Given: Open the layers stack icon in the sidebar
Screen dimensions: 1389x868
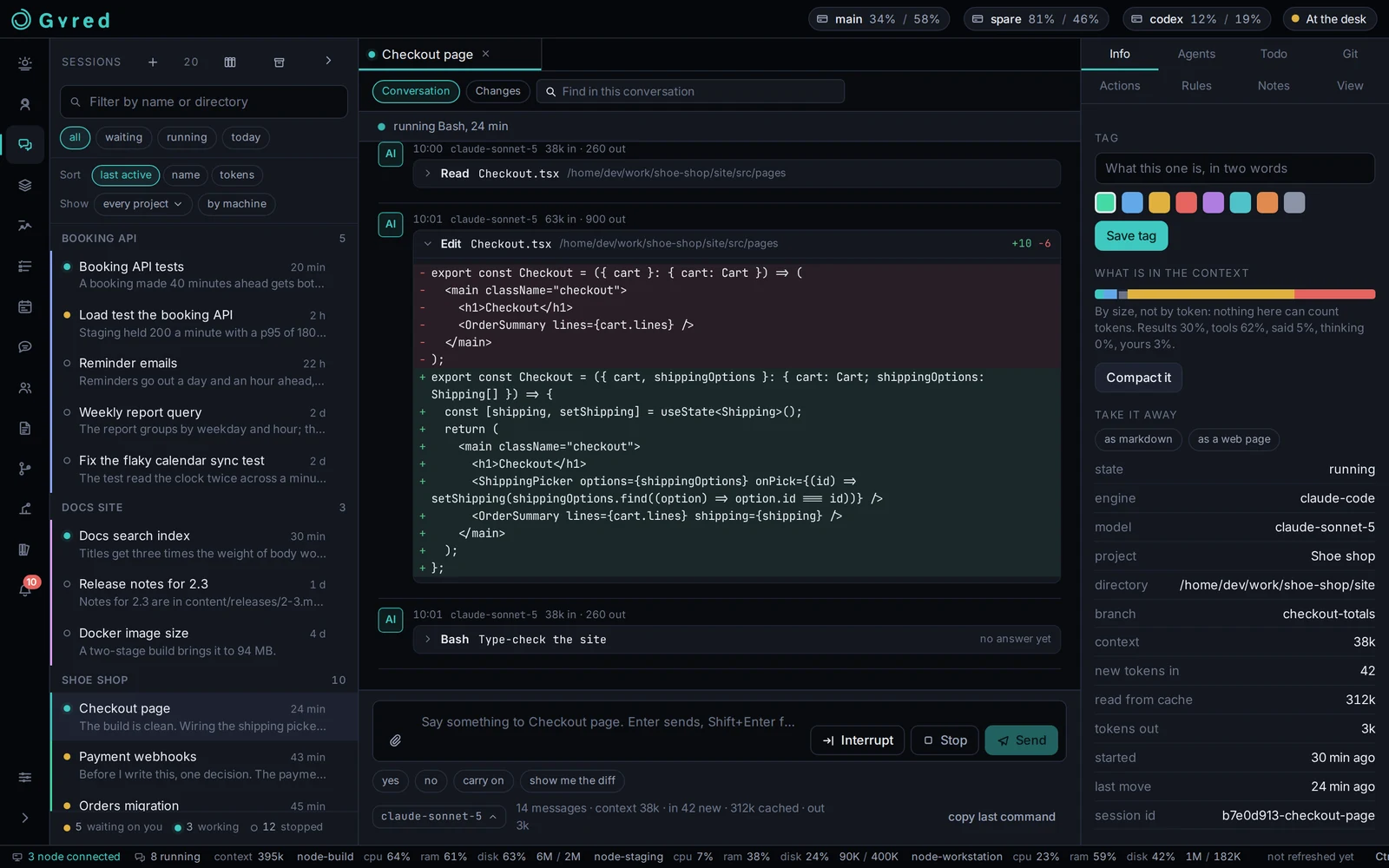Looking at the screenshot, I should tap(25, 185).
